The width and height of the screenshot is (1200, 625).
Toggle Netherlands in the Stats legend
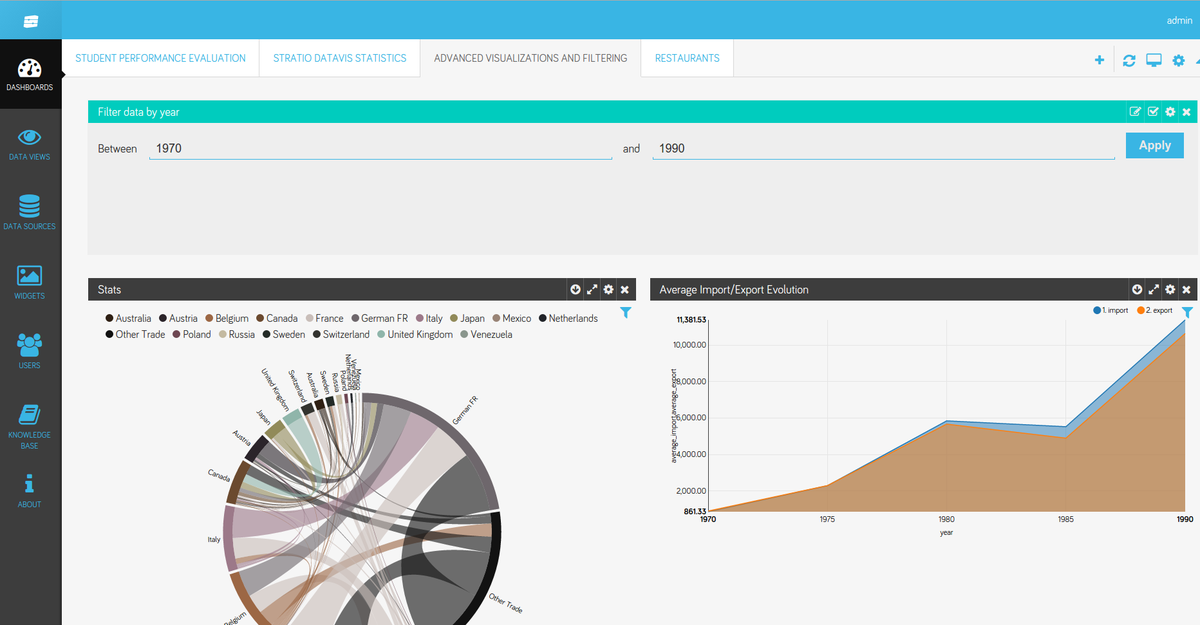(x=568, y=318)
